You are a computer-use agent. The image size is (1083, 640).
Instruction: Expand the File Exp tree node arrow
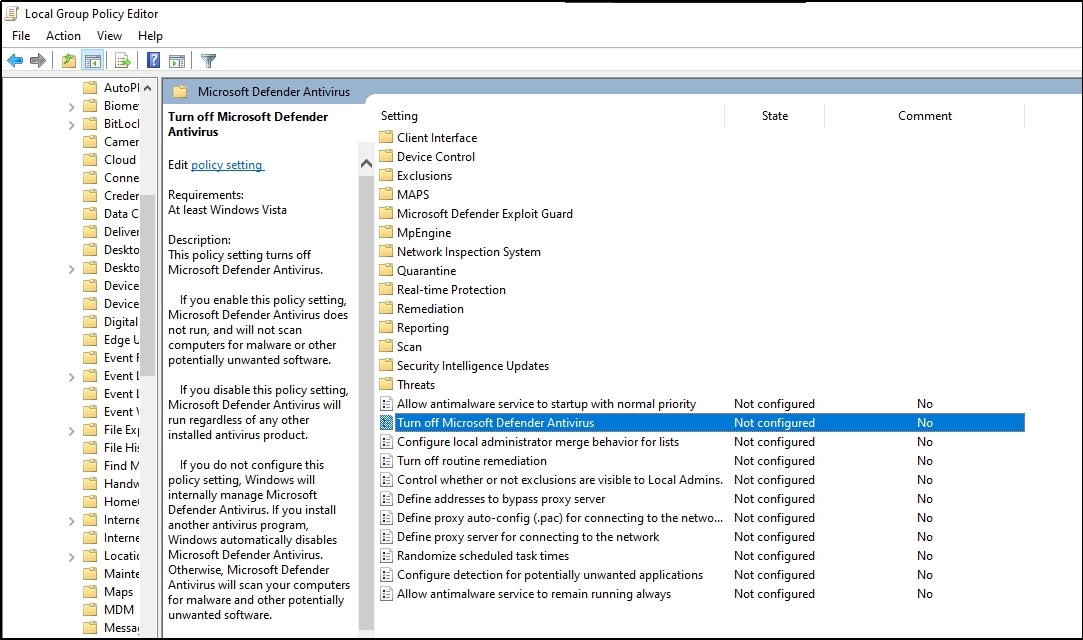point(72,430)
